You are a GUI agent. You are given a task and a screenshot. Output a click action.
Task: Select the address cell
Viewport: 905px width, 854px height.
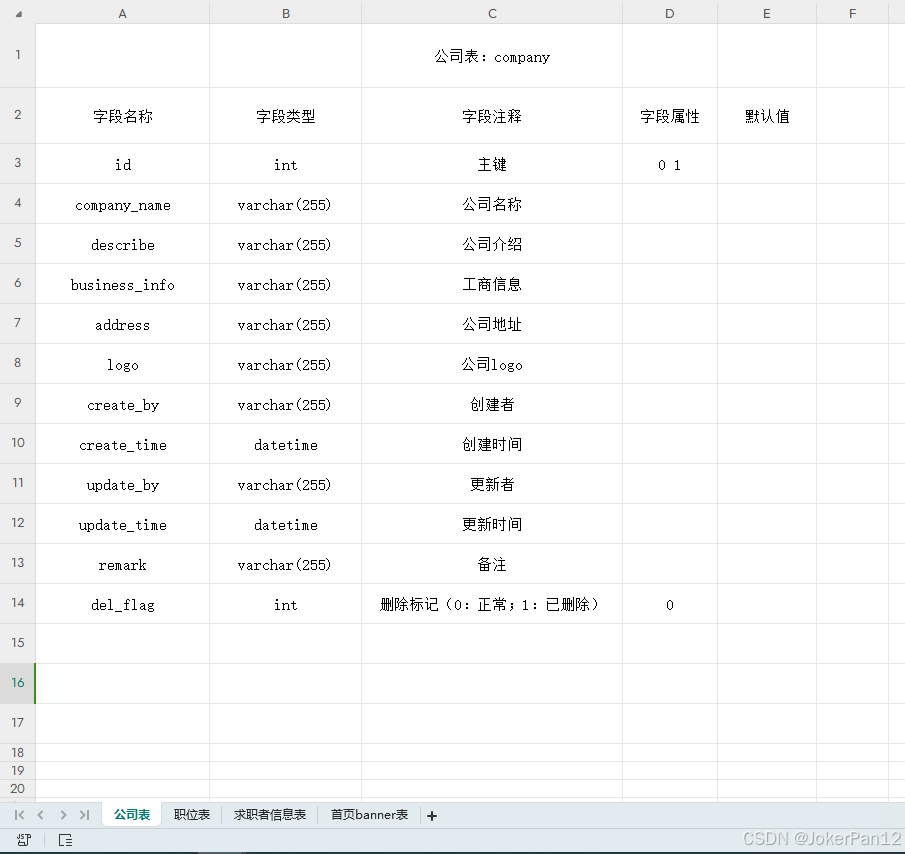[x=122, y=324]
